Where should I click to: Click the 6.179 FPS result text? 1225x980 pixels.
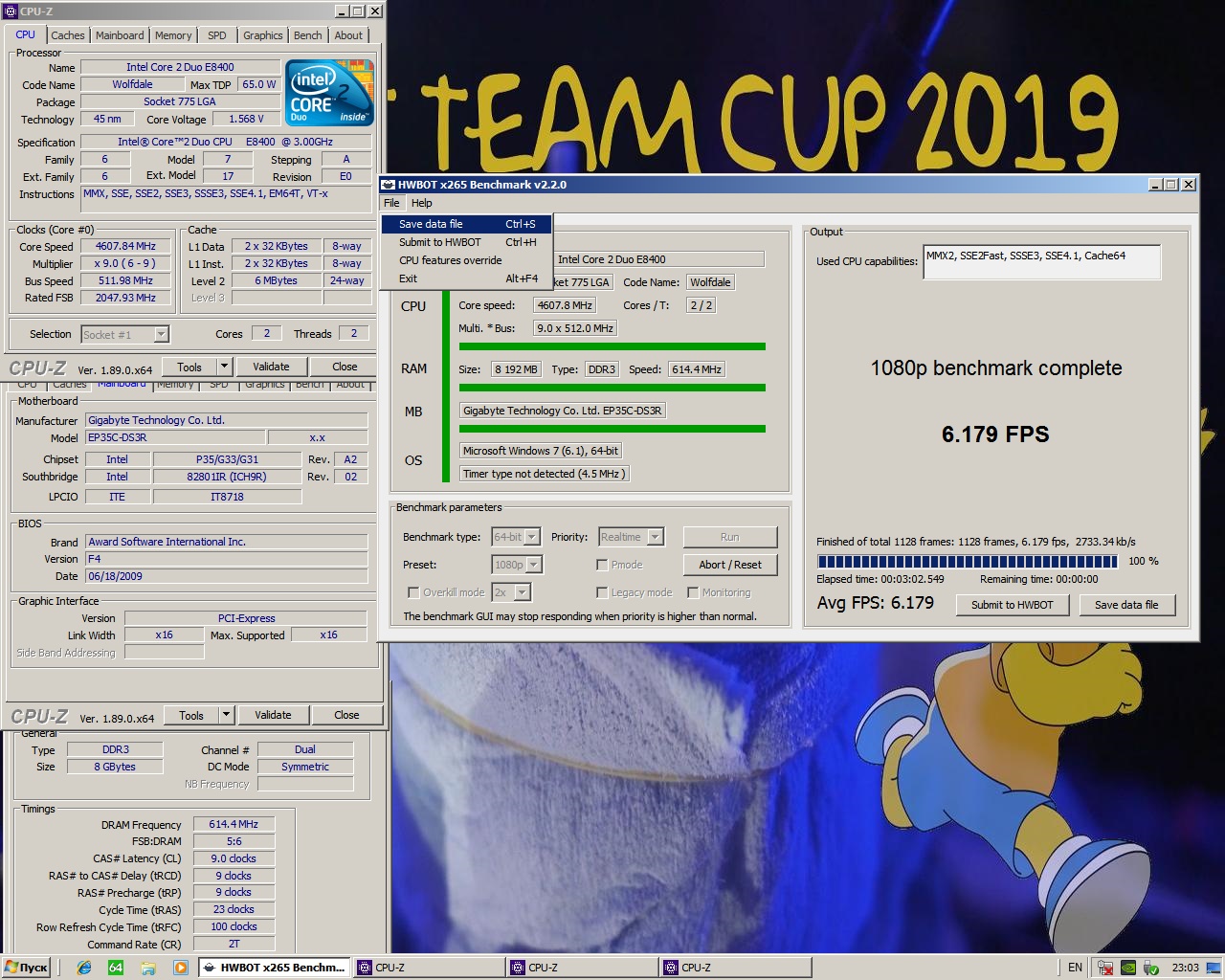[x=995, y=434]
